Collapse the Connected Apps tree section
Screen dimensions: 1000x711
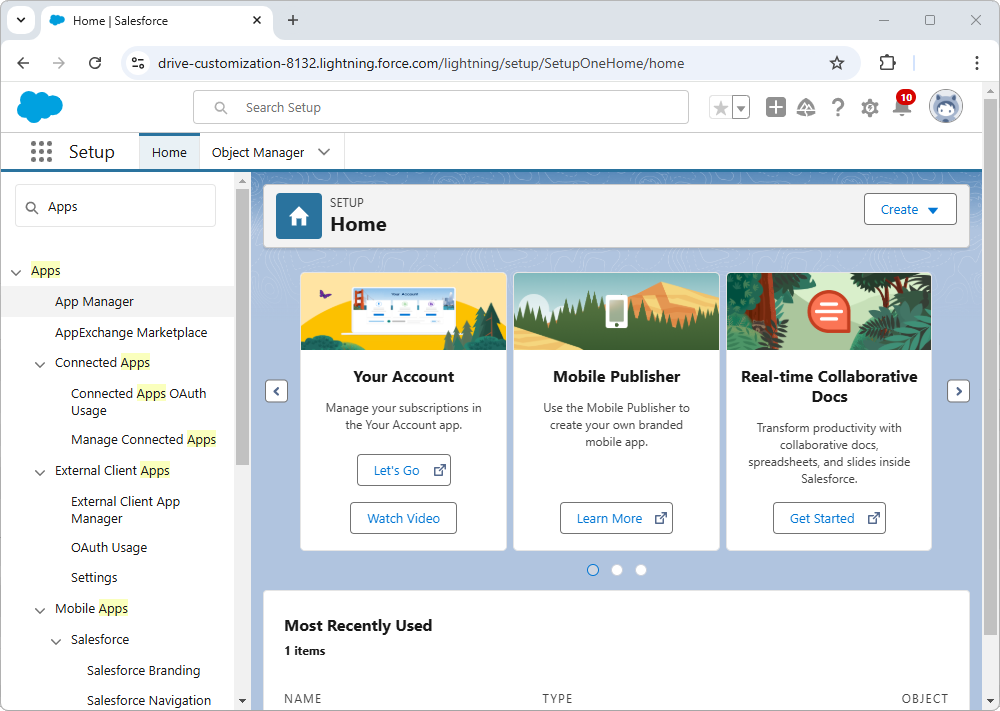40,364
